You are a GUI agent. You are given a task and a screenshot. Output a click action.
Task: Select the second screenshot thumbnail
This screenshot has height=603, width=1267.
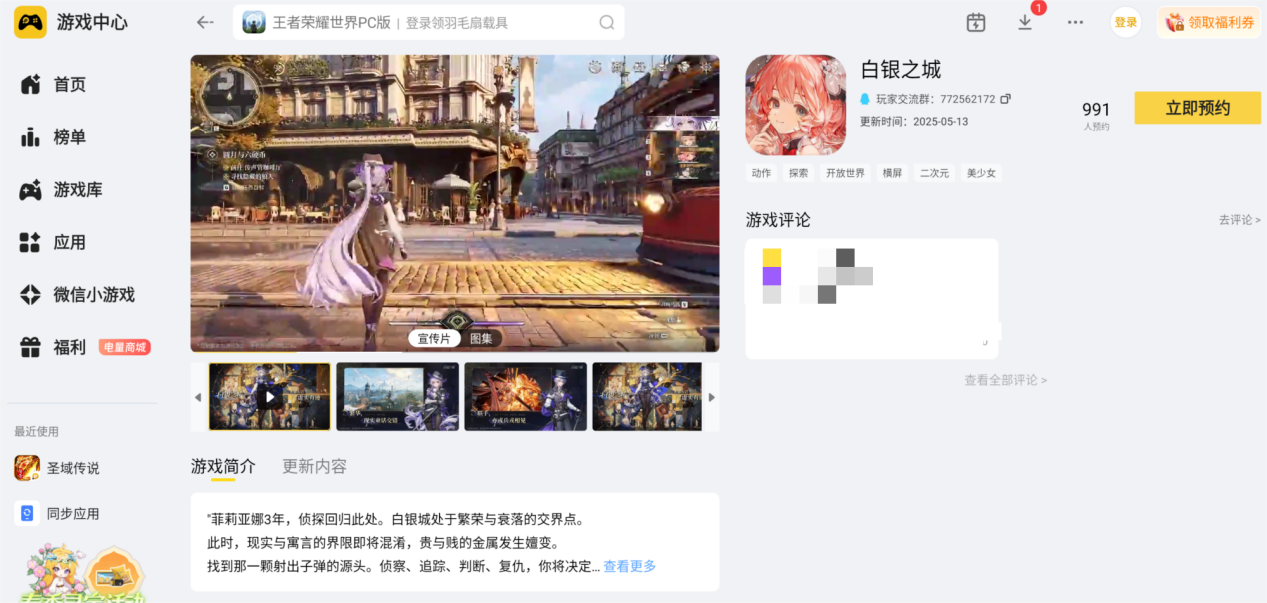398,397
